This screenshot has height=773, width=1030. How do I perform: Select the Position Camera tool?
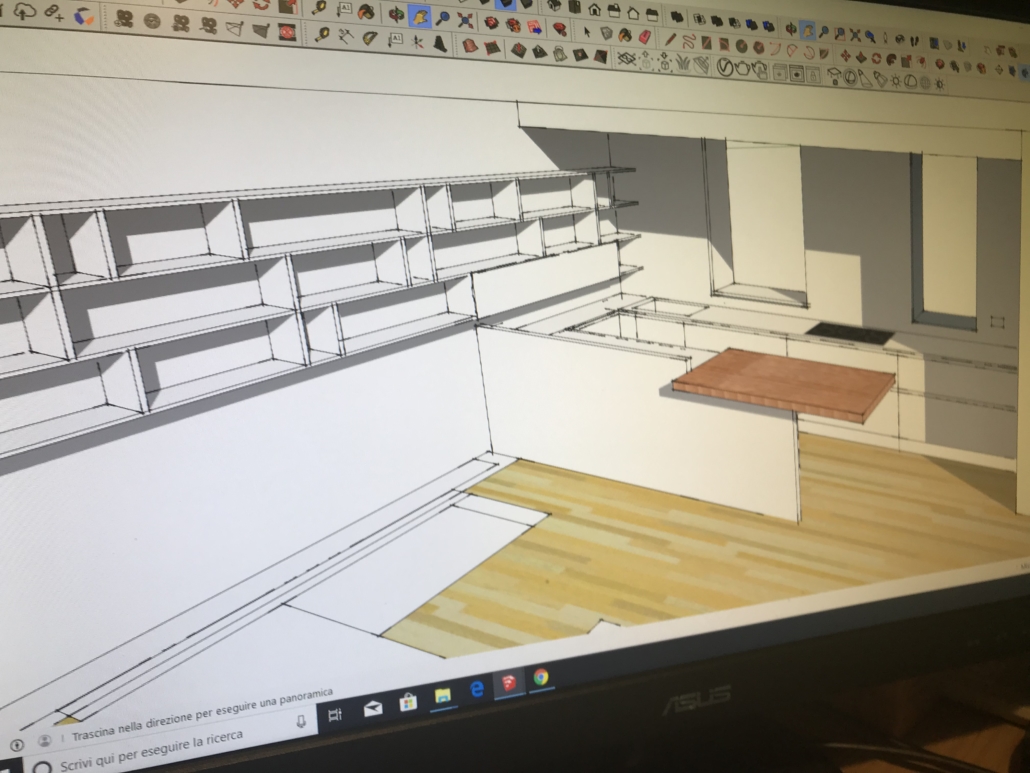[x=885, y=38]
